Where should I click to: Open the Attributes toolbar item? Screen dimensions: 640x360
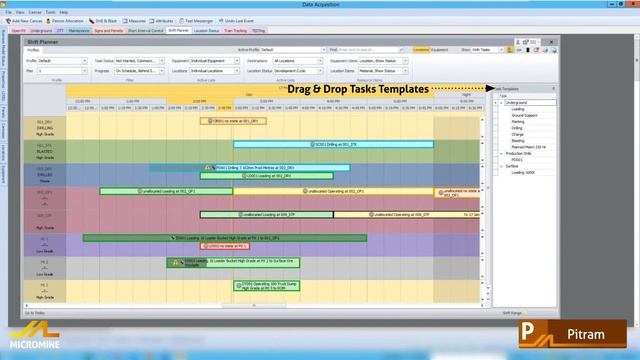pyautogui.click(x=161, y=21)
